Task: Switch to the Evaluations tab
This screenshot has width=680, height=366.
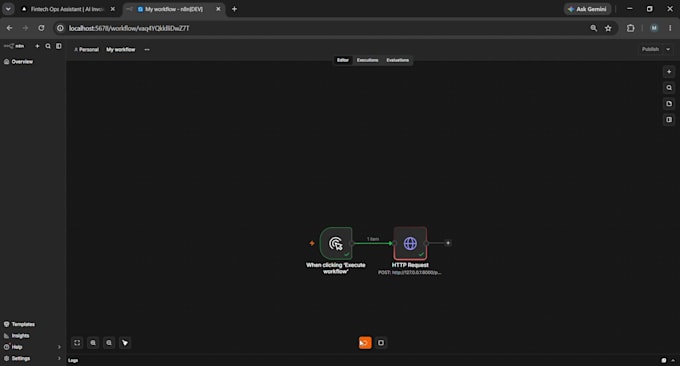Action: pyautogui.click(x=398, y=60)
